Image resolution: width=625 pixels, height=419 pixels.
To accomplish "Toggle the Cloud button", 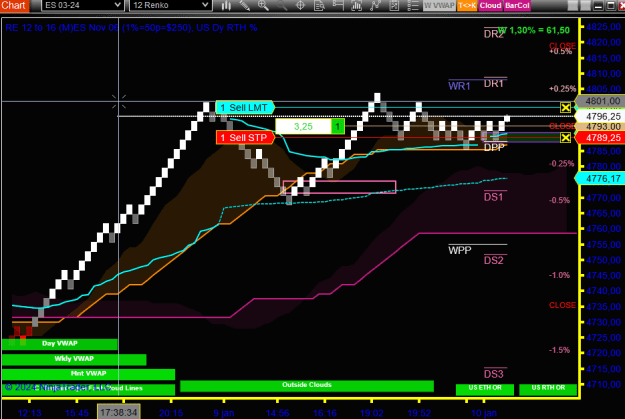I will pos(490,5).
